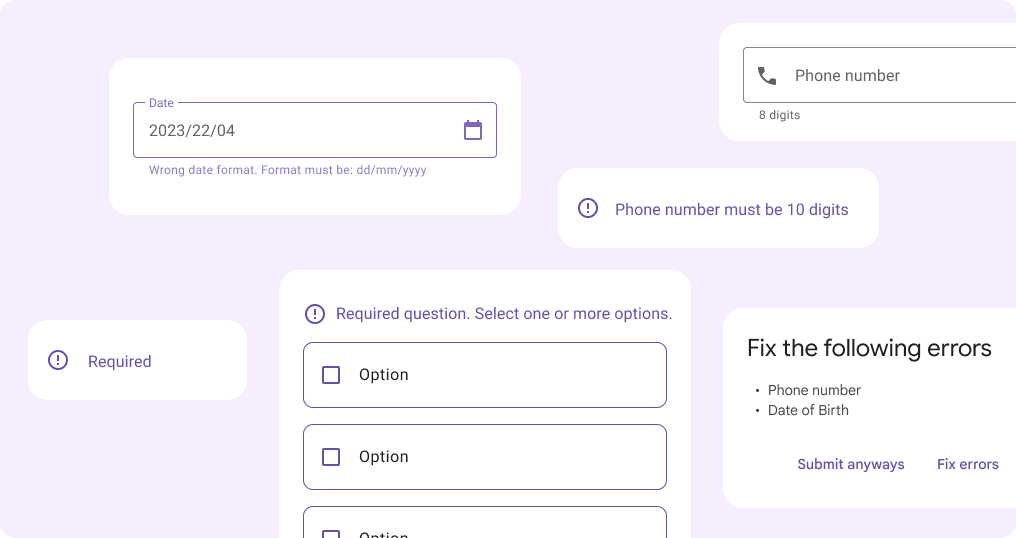Click the Fix the following errors heading
This screenshot has height=538, width=1016.
[869, 348]
